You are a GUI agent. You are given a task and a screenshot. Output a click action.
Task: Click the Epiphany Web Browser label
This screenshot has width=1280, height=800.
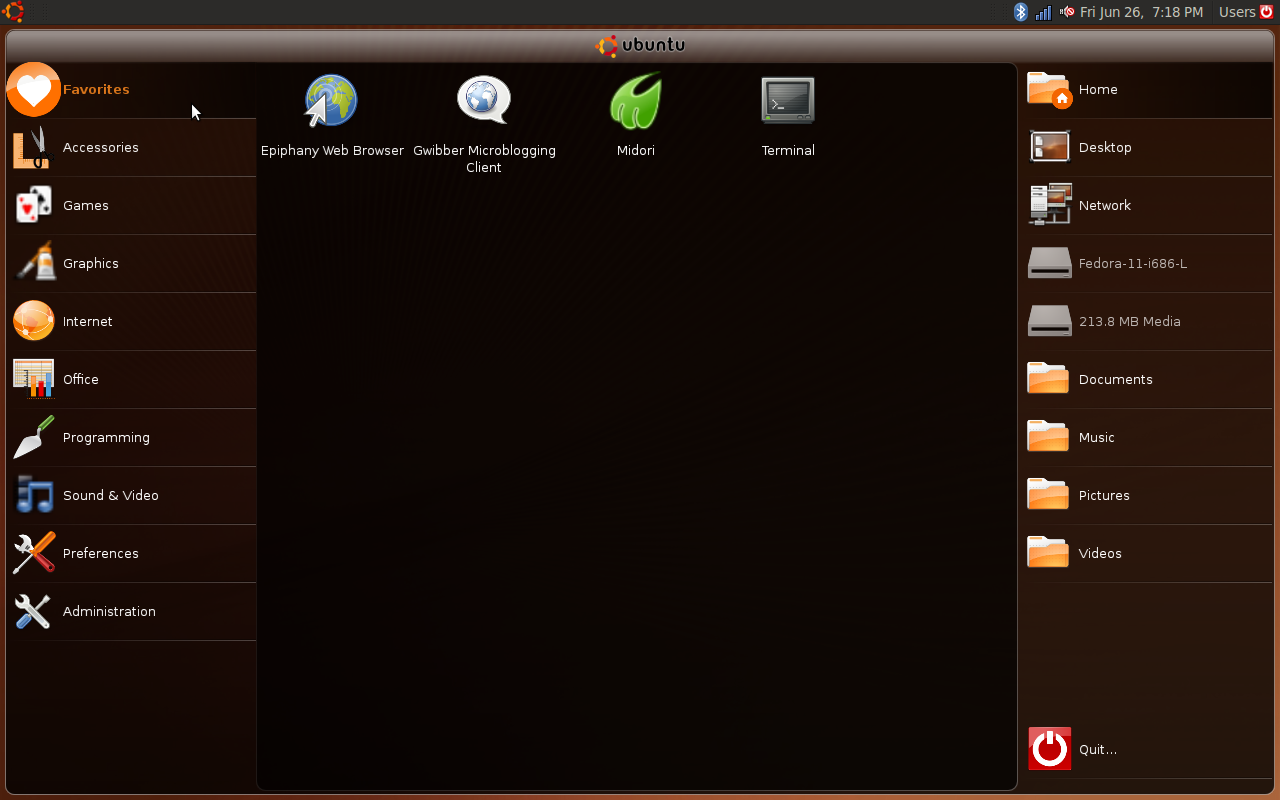pyautogui.click(x=332, y=150)
